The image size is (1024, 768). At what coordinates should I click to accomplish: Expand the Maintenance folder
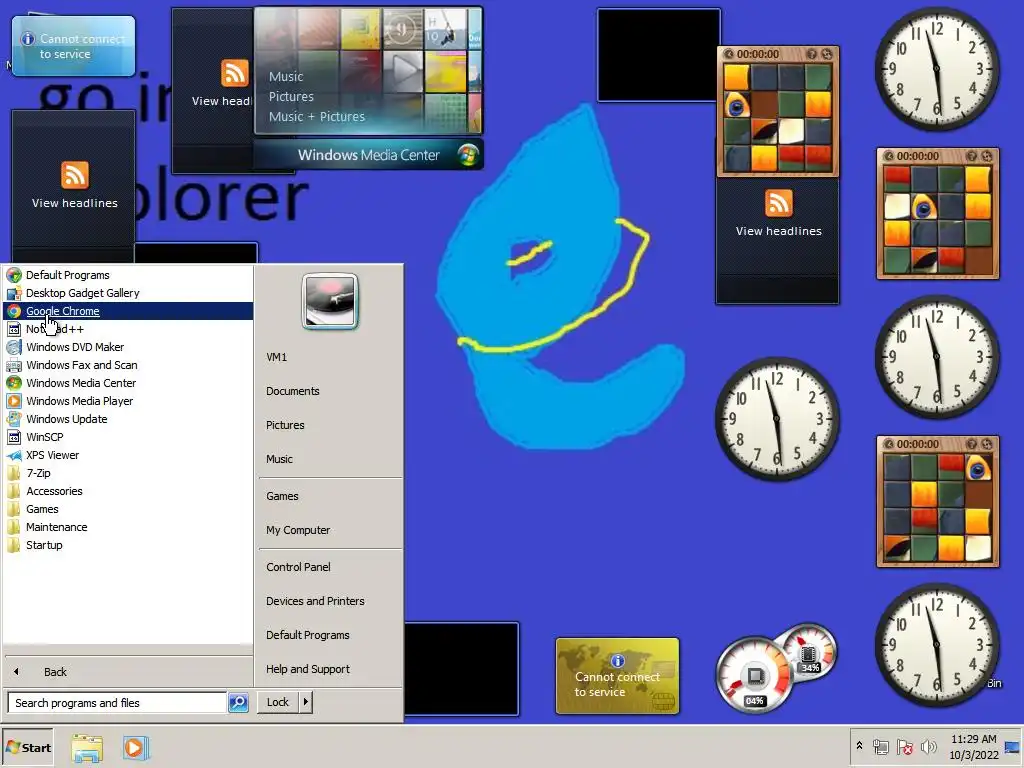(128, 527)
